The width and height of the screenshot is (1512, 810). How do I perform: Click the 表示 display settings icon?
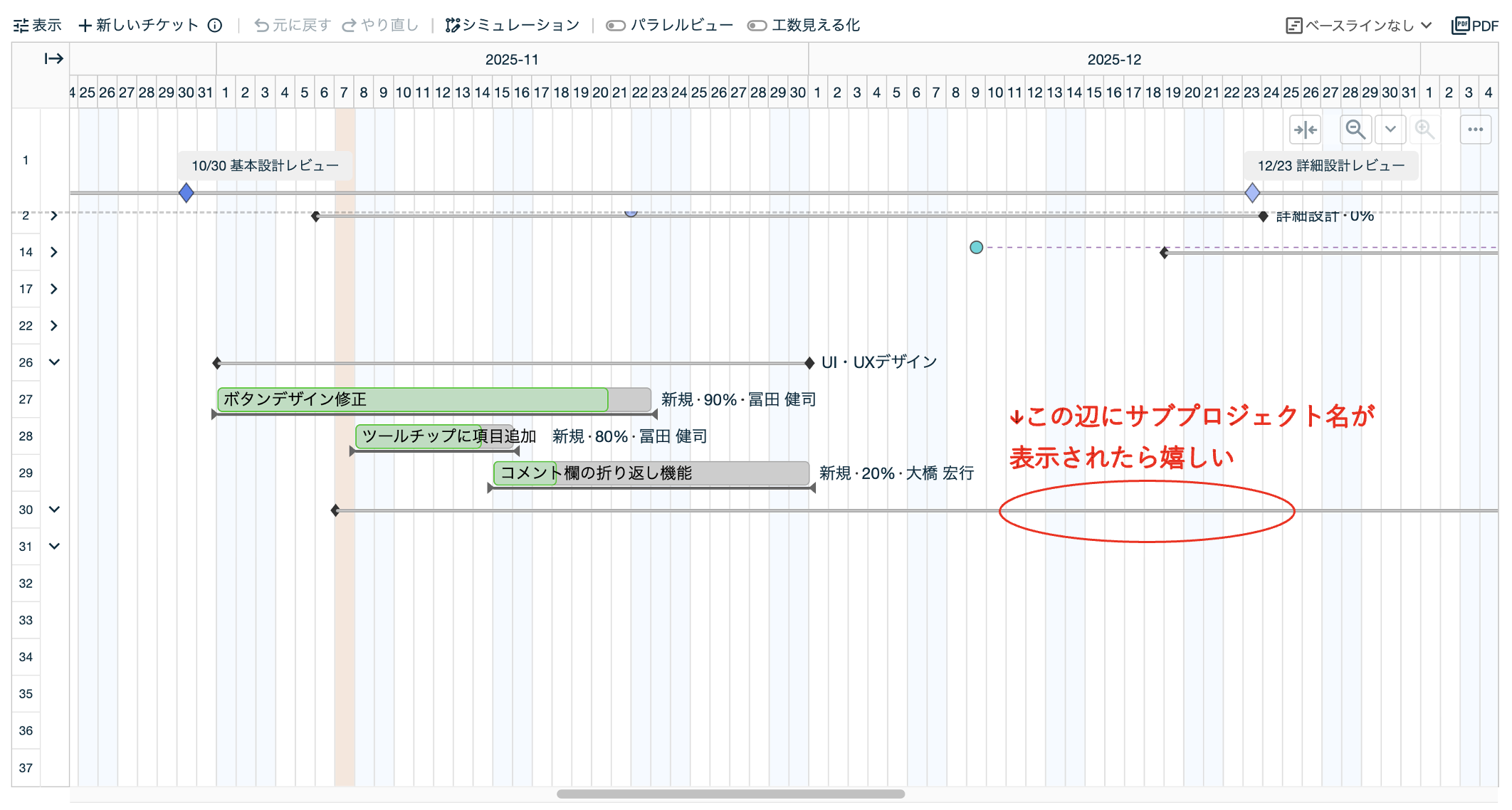(21, 26)
